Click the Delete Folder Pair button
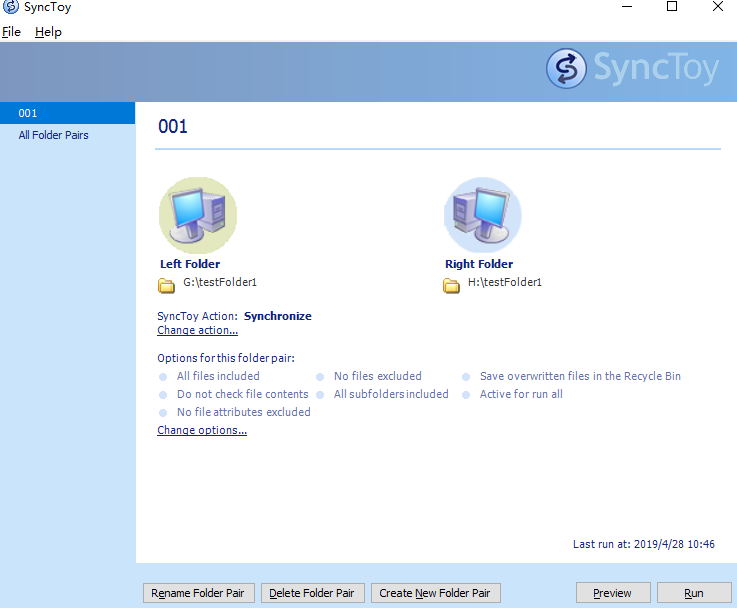Screen dimensions: 737x608 (313, 593)
